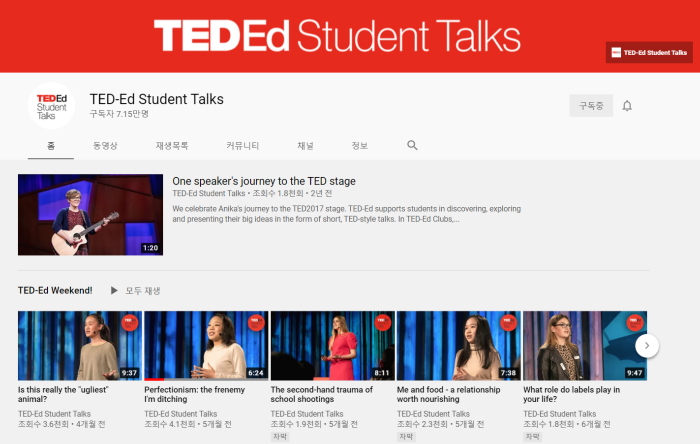700x444 pixels.
Task: Click TED-Ed Student Talks link under featured video
Action: tap(208, 193)
